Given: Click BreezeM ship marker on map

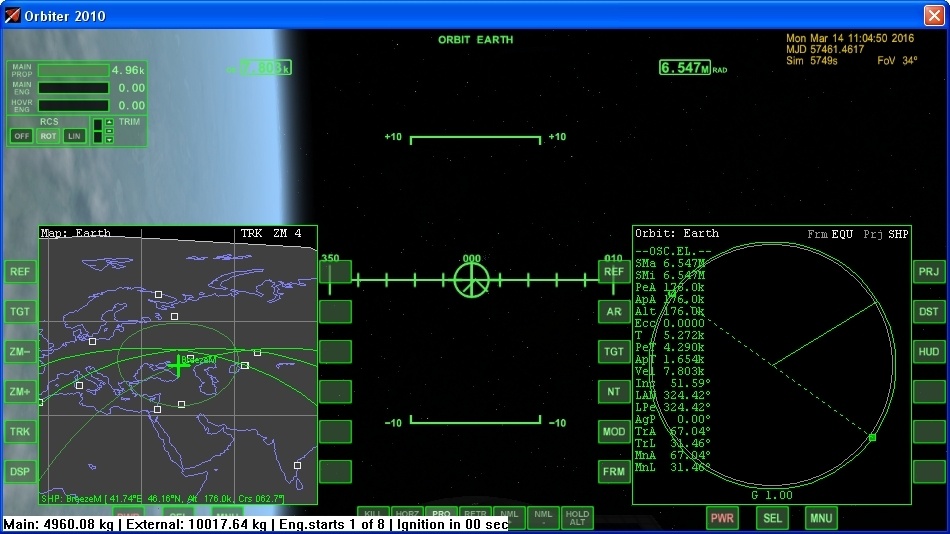Looking at the screenshot, I should click(x=179, y=365).
